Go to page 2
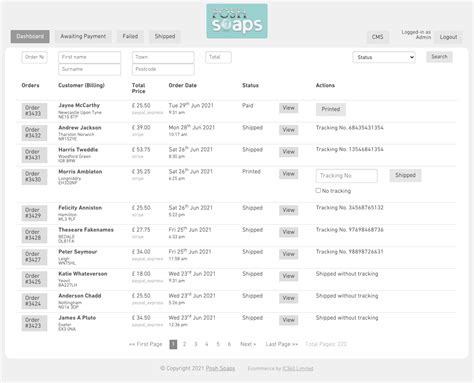This screenshot has height=383, width=474. 184,344
